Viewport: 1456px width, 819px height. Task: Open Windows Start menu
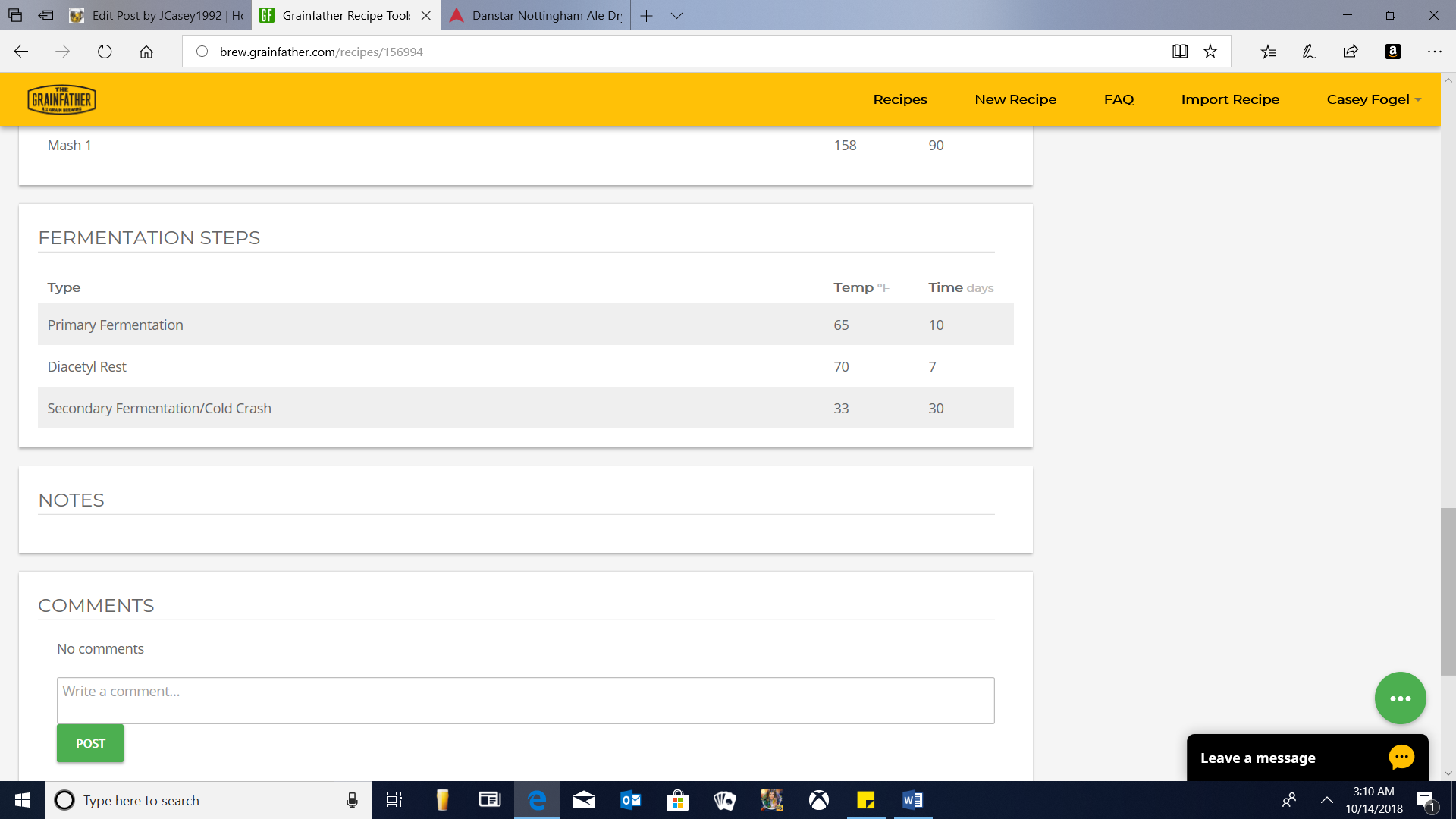23,800
